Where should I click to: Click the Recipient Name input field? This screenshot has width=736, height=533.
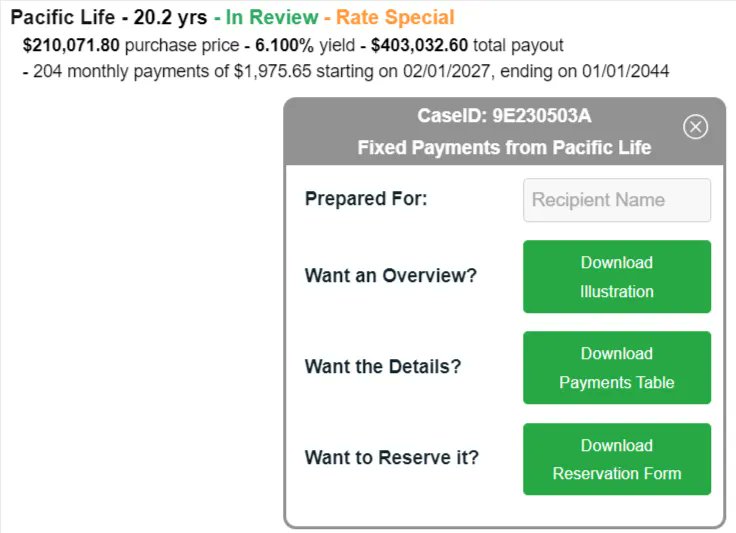pos(617,200)
